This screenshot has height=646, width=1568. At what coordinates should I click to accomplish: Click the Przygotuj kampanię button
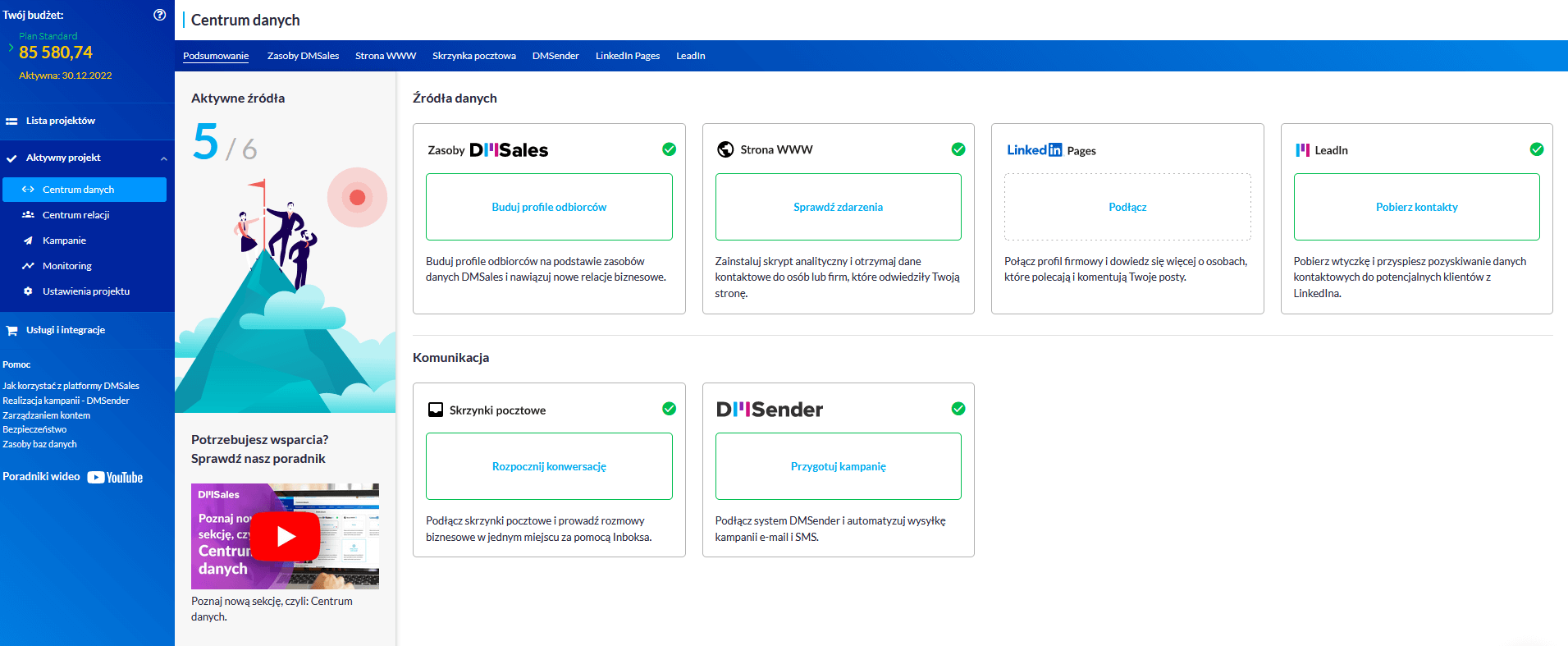[838, 466]
